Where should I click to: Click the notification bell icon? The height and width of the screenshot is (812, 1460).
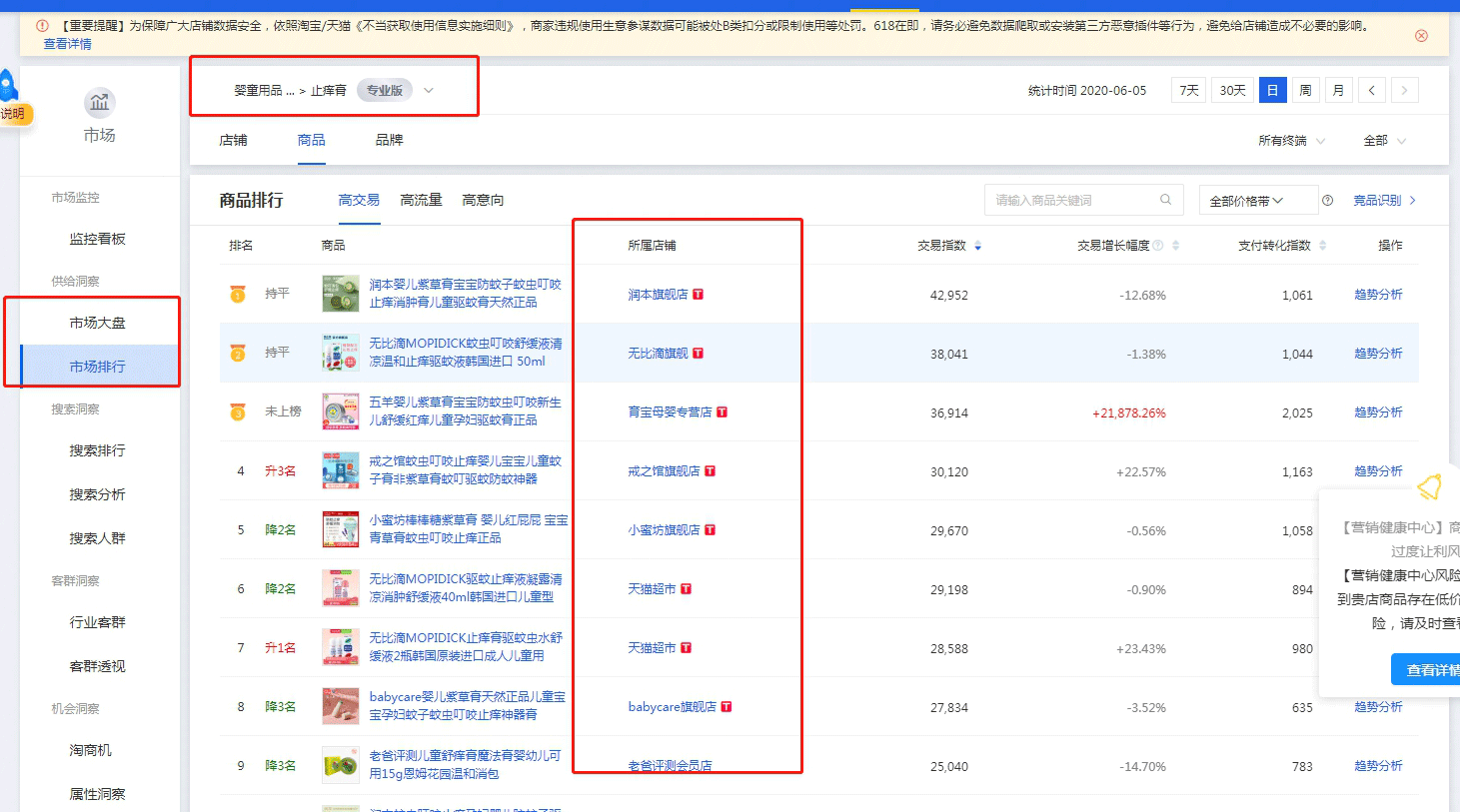[x=1429, y=487]
